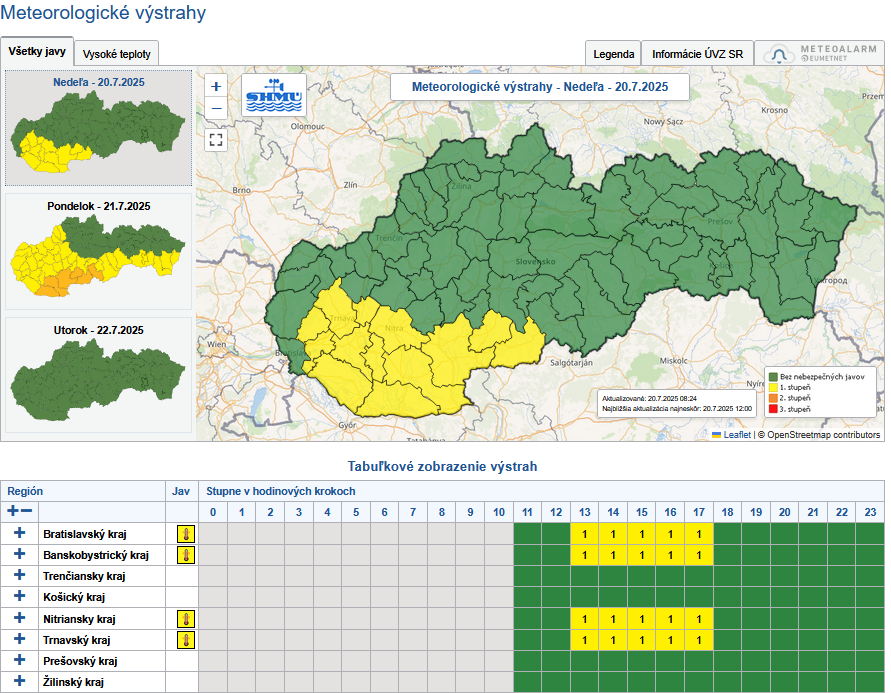
Task: Click high temperature icon for Trnavský kraj
Action: (185, 640)
